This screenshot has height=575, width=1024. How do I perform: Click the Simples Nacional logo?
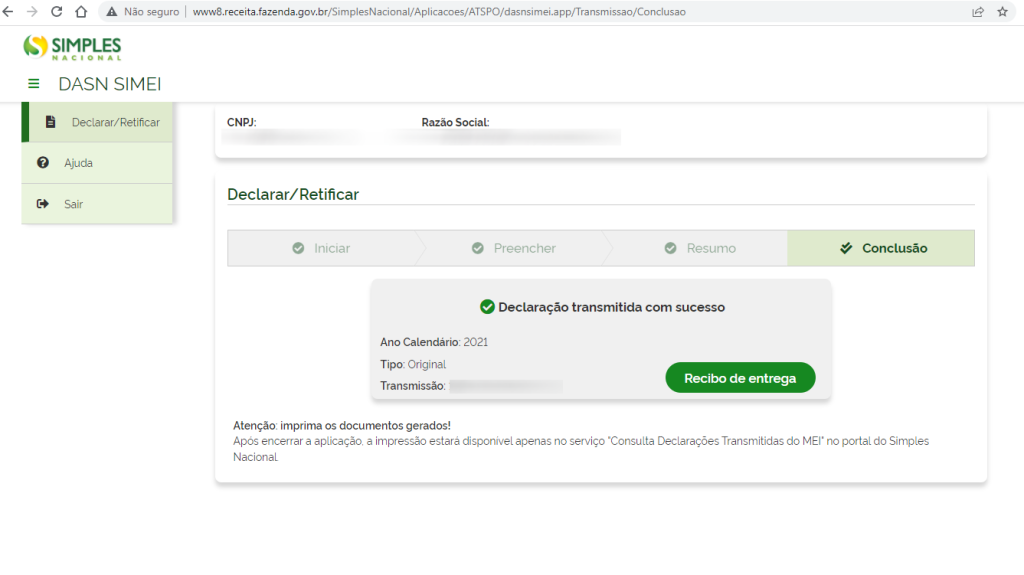click(x=72, y=47)
